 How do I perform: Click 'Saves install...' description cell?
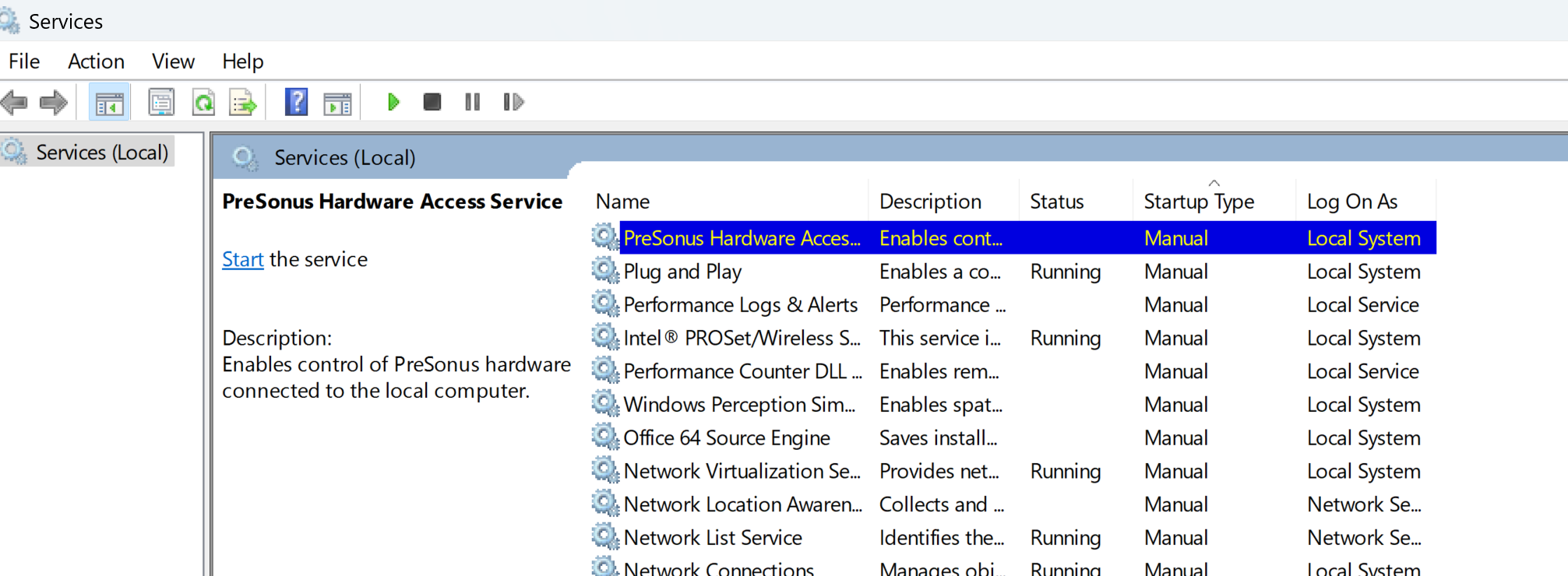938,437
